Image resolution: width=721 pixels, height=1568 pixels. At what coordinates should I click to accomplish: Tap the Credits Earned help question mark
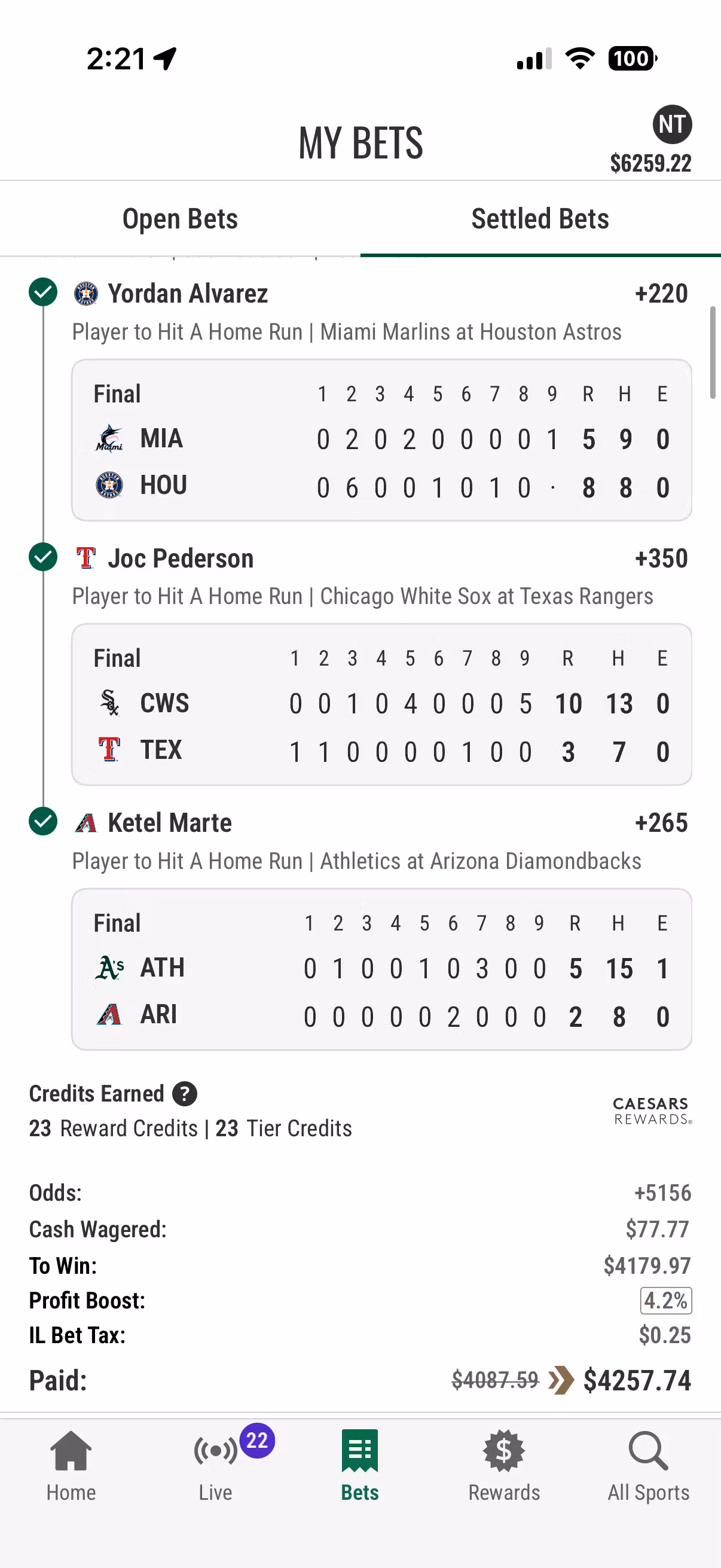click(x=184, y=1094)
